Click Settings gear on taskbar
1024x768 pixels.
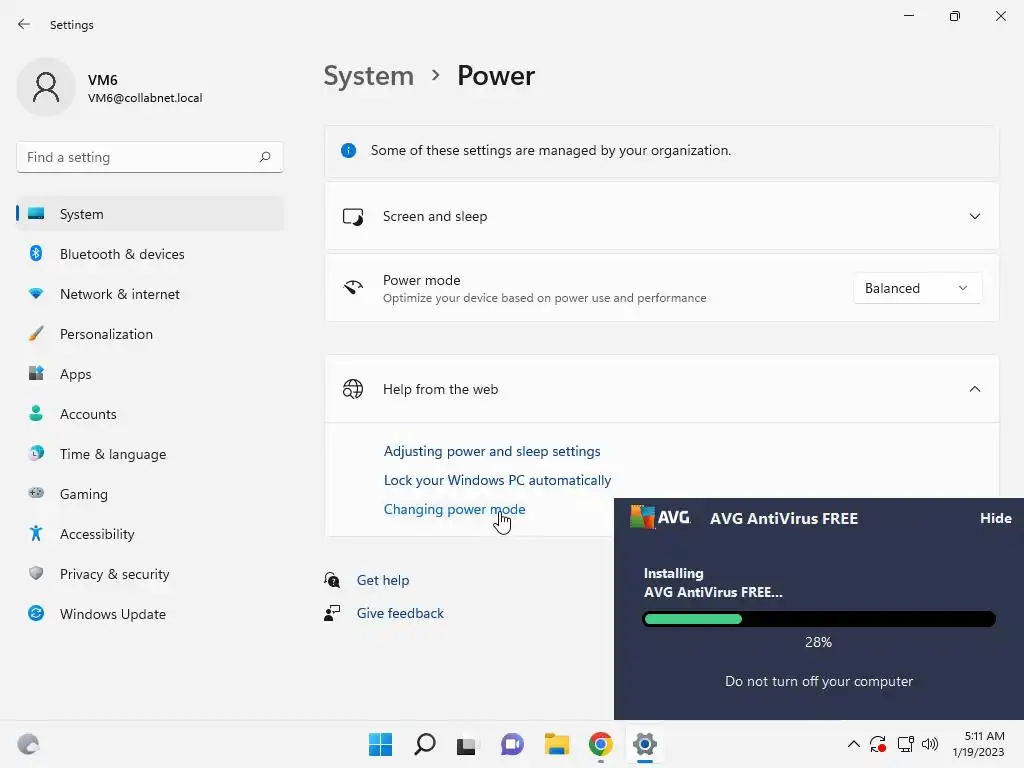coord(645,744)
